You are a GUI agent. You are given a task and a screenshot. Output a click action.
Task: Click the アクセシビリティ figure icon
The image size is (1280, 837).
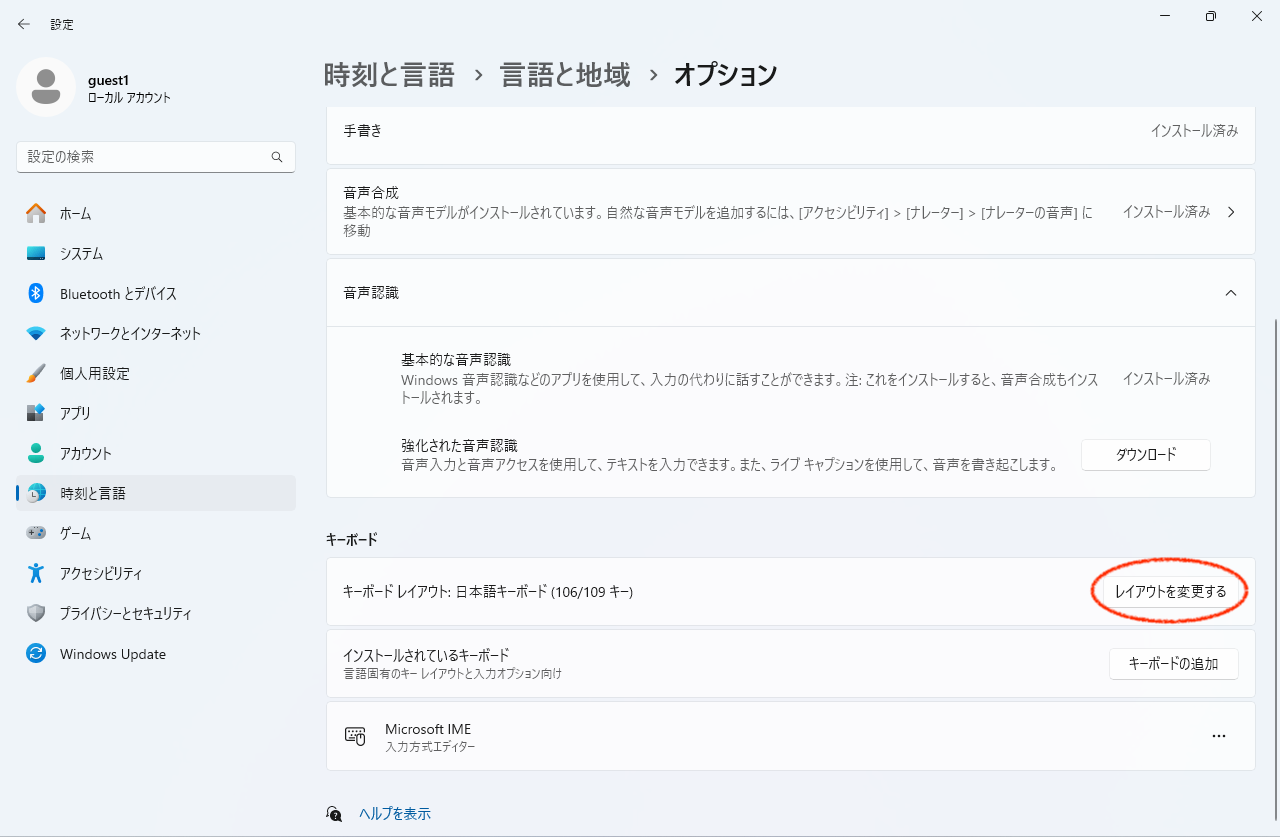(x=36, y=573)
